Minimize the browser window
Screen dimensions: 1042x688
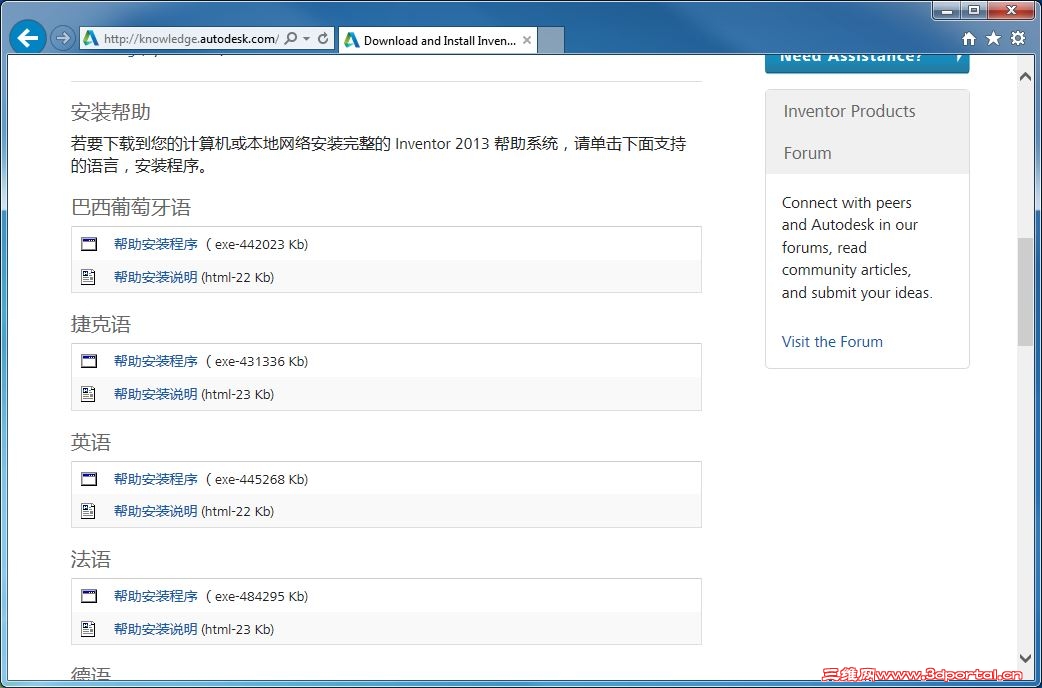(947, 11)
